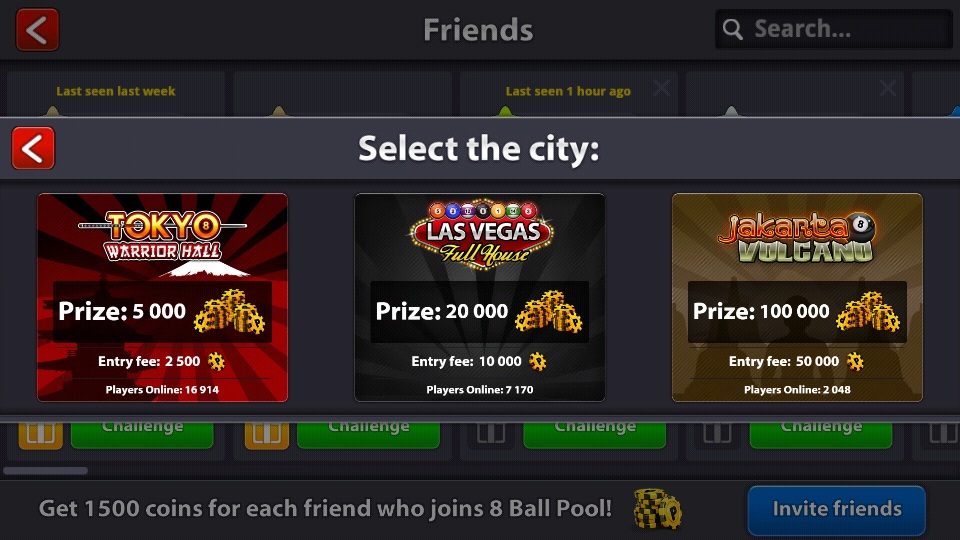Image resolution: width=960 pixels, height=540 pixels.
Task: Click the red back arrow beside Friends title
Action: coord(37,29)
